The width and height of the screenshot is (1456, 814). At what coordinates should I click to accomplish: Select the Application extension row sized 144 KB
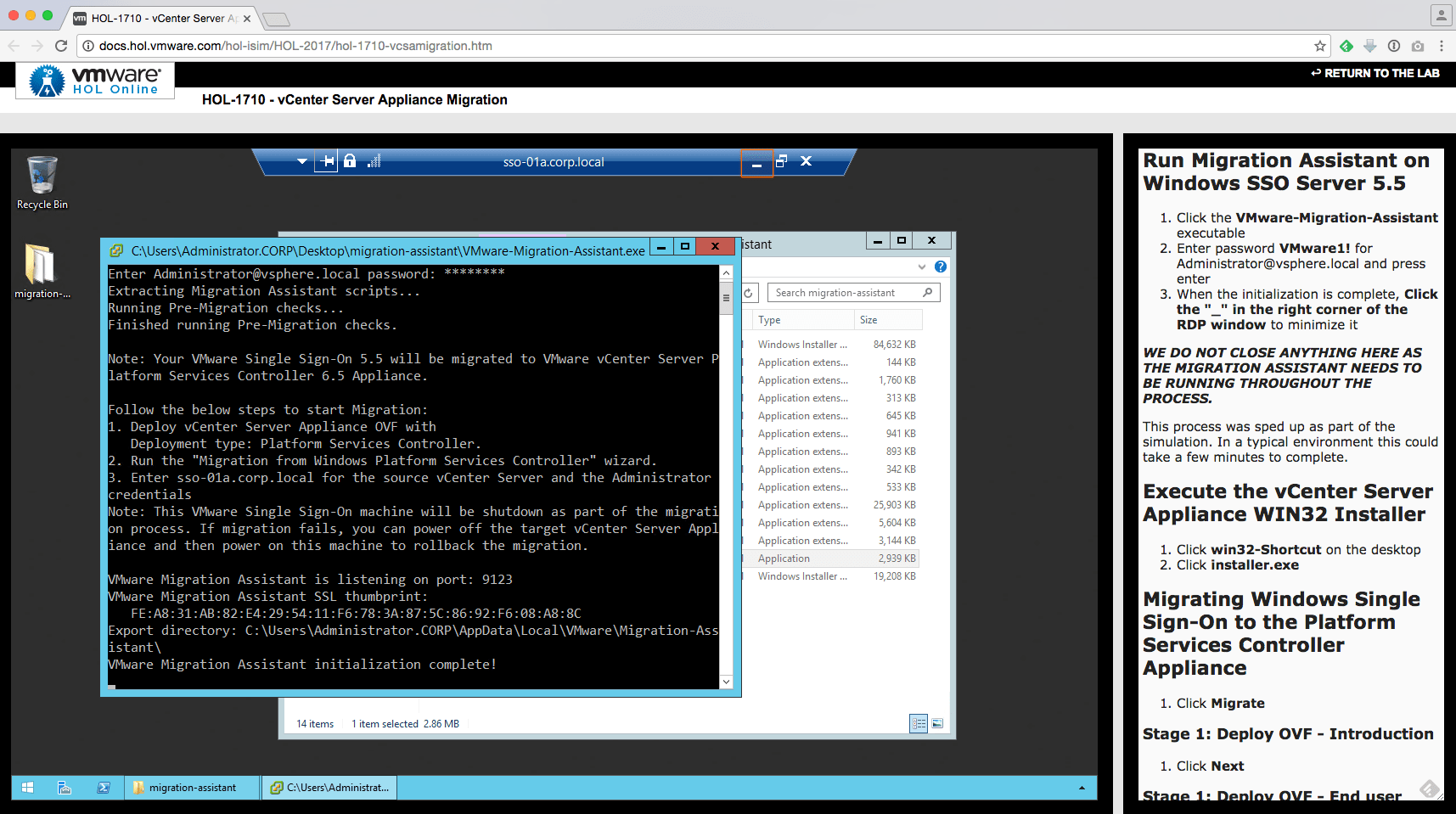[830, 362]
